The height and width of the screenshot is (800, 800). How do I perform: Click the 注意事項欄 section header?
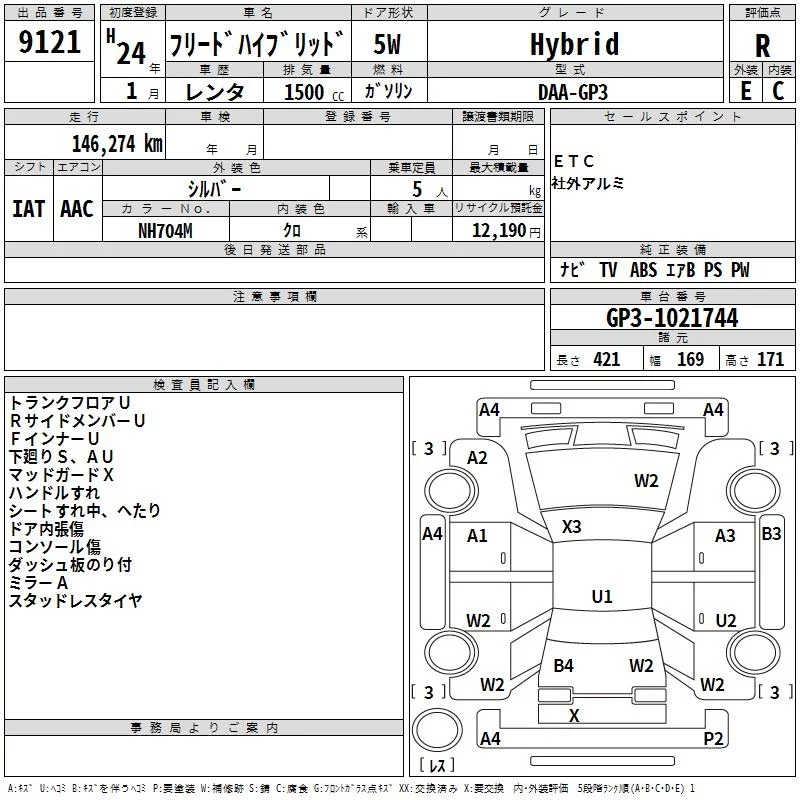[274, 296]
